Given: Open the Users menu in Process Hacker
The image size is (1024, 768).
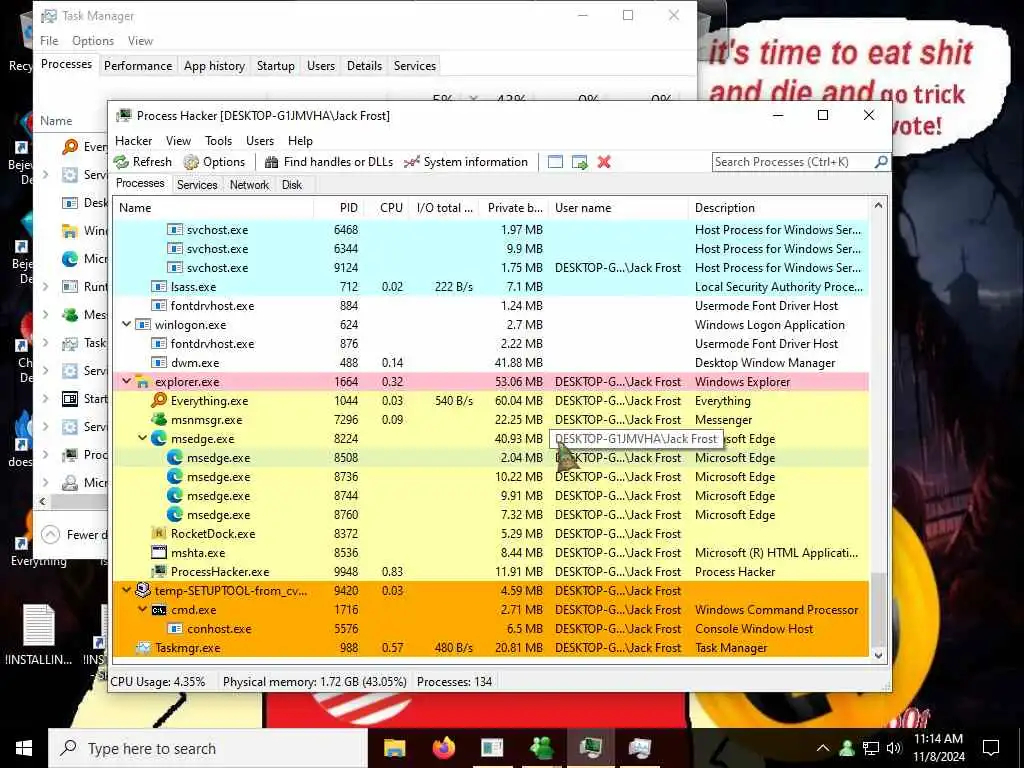Looking at the screenshot, I should coord(260,140).
